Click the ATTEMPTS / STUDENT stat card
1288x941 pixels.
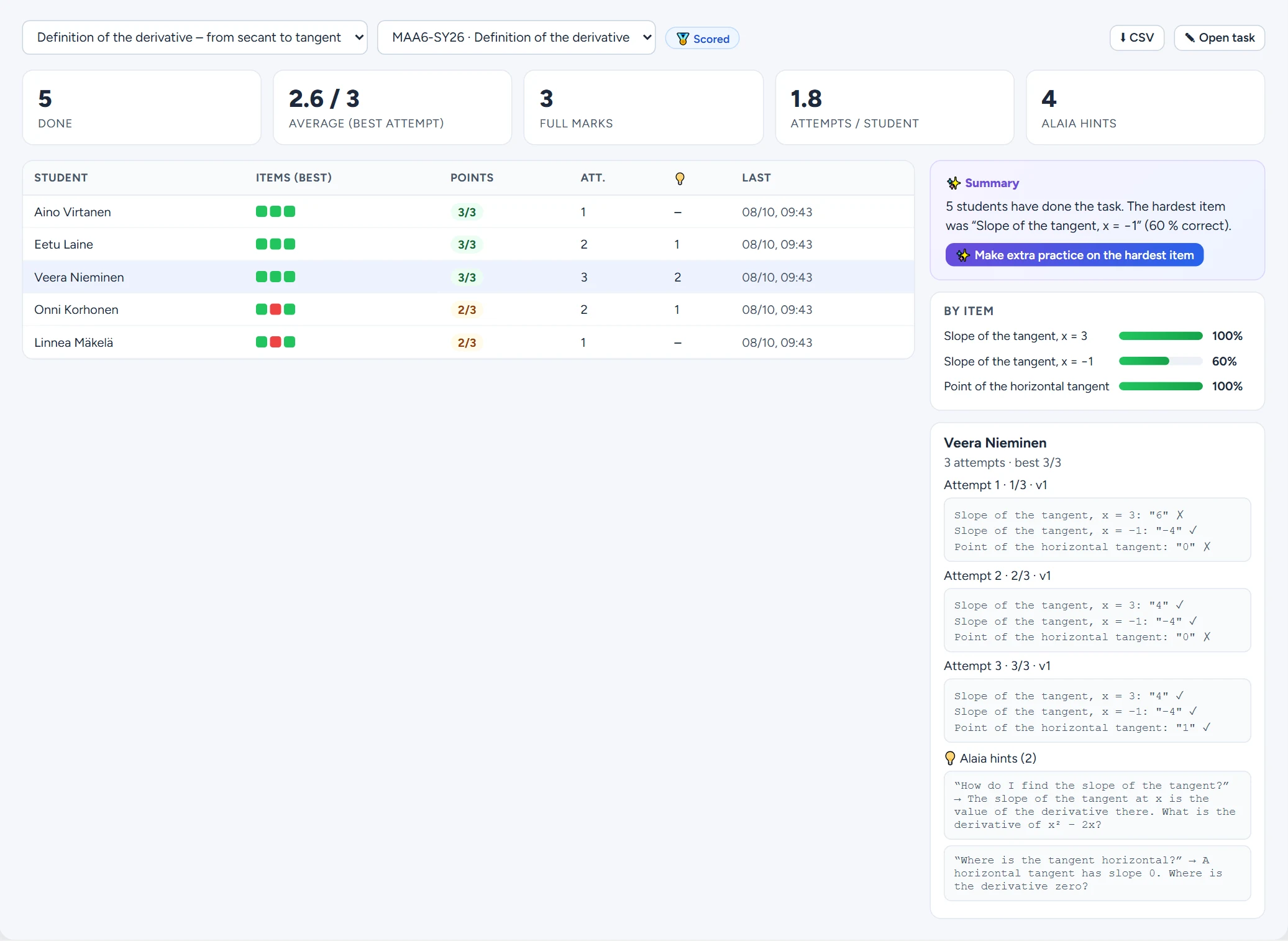point(895,108)
